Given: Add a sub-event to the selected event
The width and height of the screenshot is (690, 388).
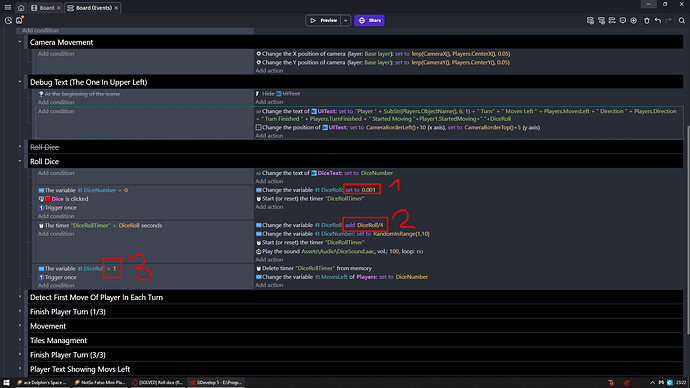Looking at the screenshot, I should click(601, 20).
